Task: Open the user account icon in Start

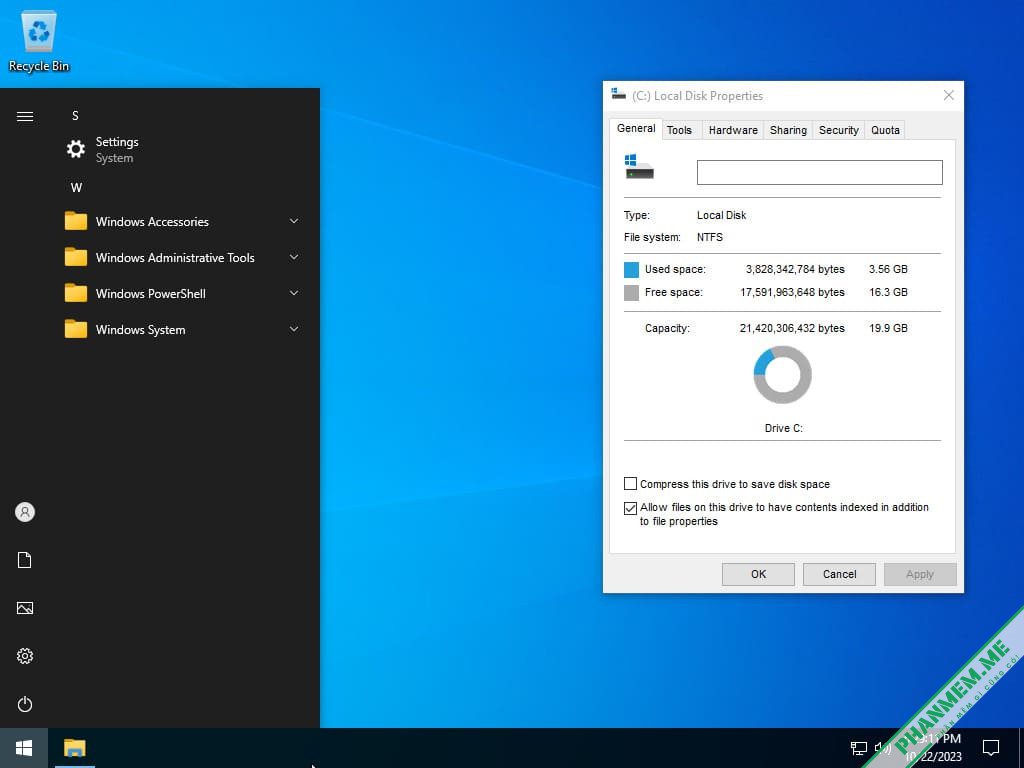Action: click(25, 512)
